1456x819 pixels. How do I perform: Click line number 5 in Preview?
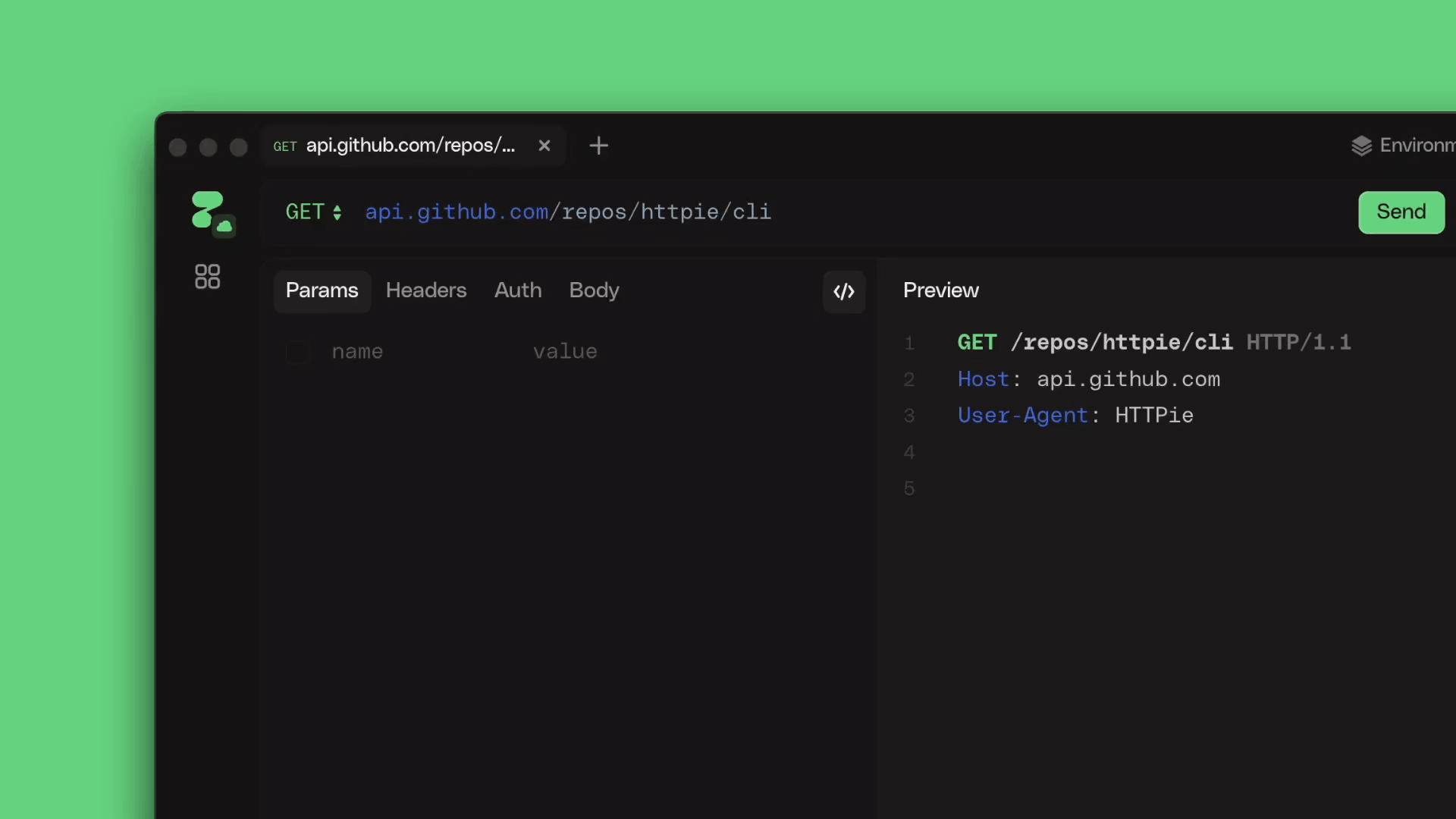[x=909, y=489]
